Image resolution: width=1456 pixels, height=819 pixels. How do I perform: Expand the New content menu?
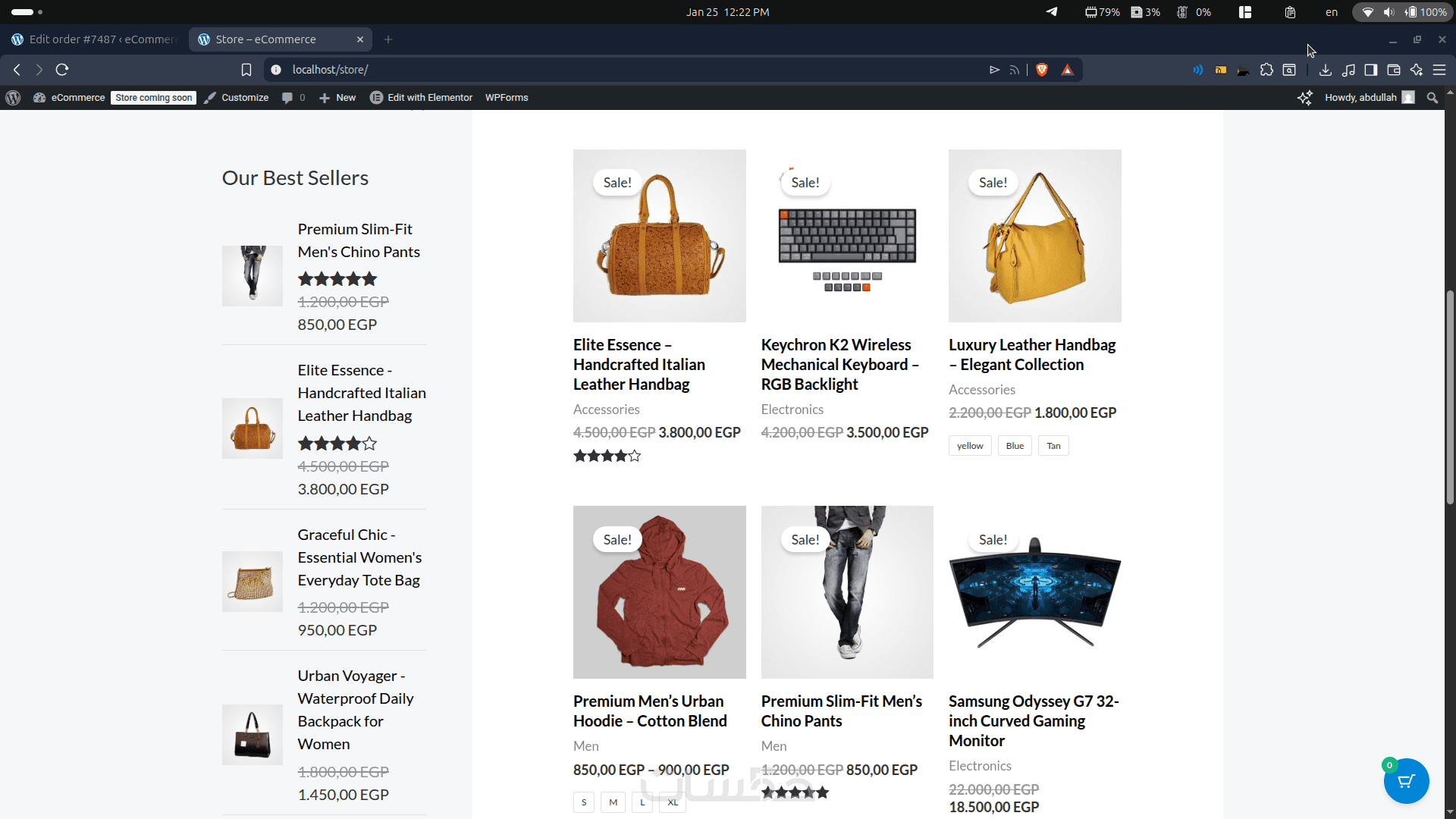point(337,98)
